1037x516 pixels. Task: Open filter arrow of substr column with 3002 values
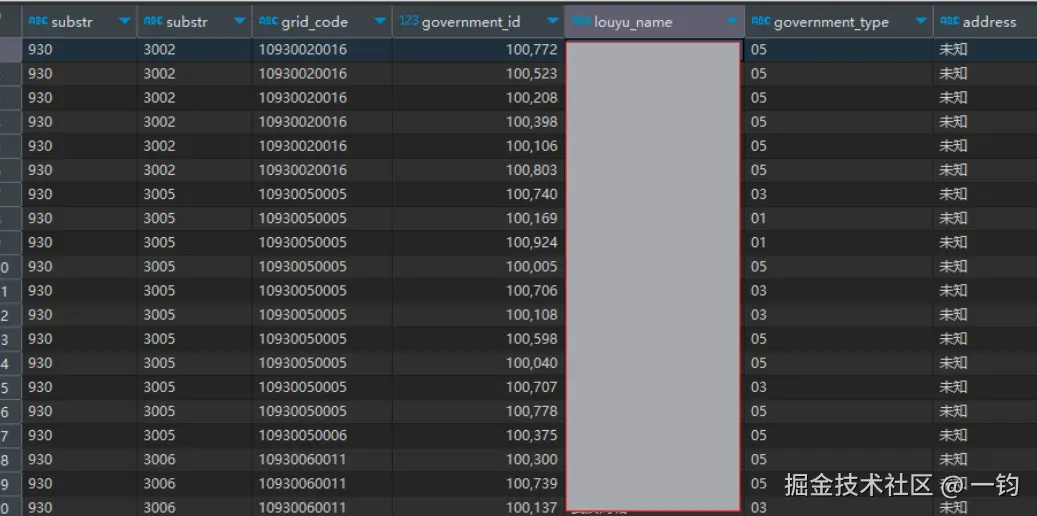239,22
